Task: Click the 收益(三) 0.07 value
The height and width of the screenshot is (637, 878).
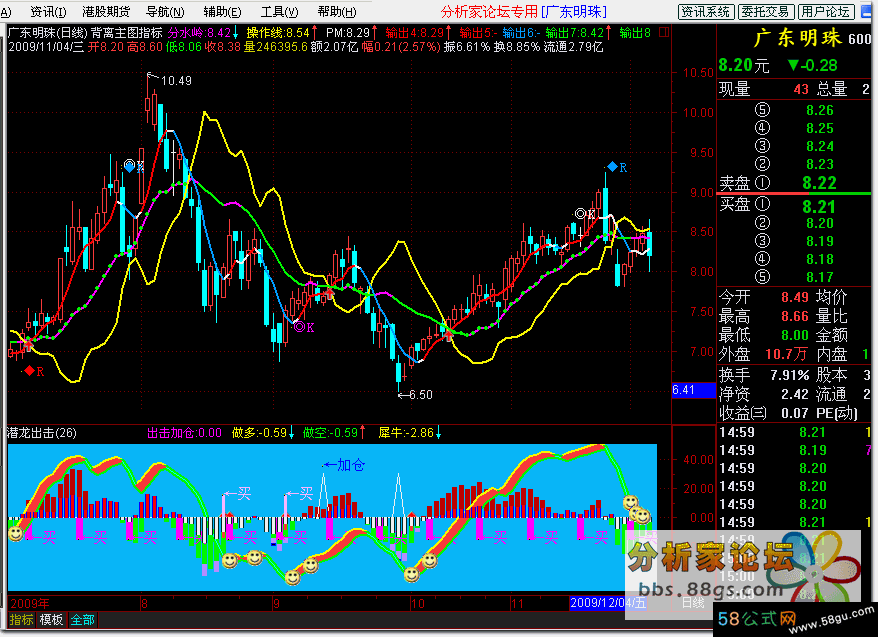Action: tap(795, 413)
